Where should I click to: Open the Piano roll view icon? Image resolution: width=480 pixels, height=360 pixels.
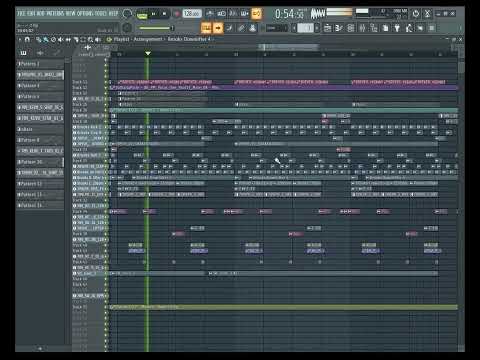pyautogui.click(x=339, y=28)
